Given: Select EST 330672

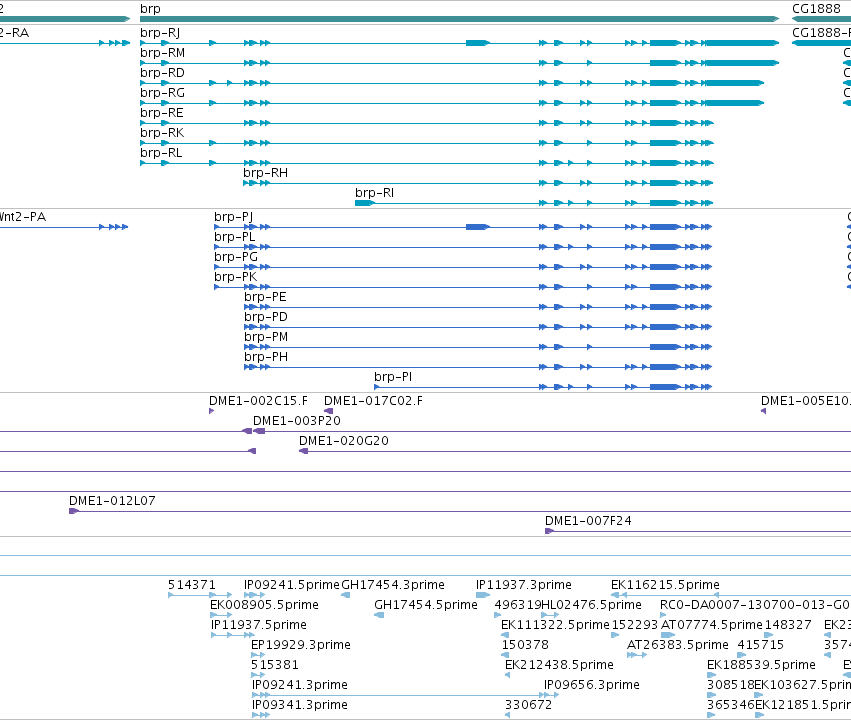Looking at the screenshot, I should pos(528,705).
